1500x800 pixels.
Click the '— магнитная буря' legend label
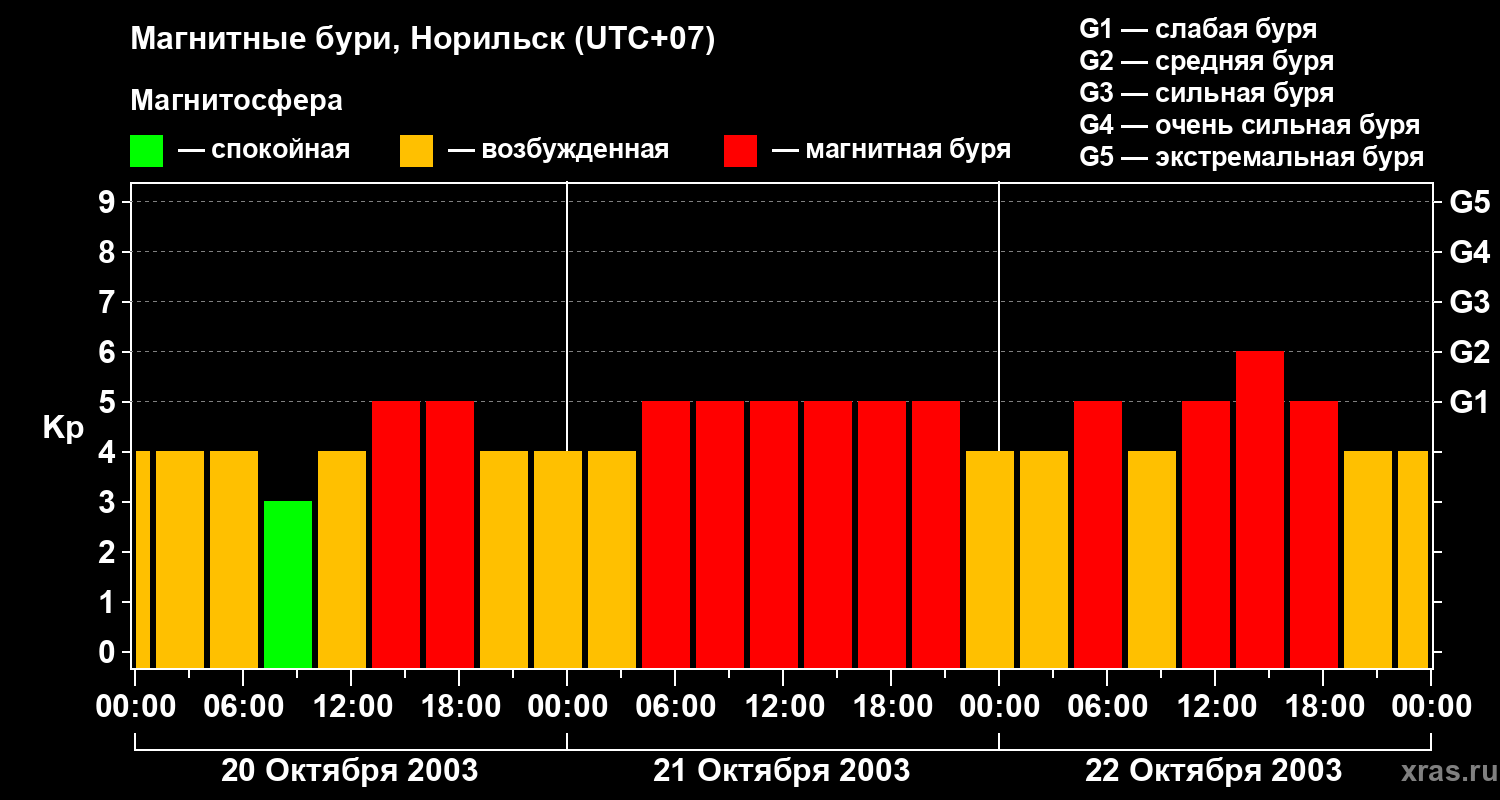(891, 150)
